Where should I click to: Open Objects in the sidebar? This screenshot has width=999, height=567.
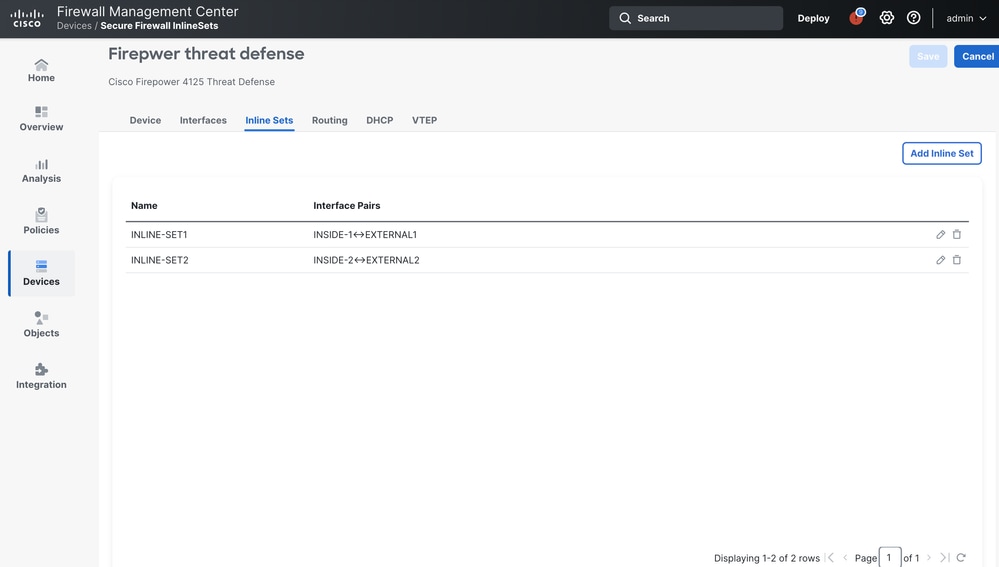coord(41,325)
